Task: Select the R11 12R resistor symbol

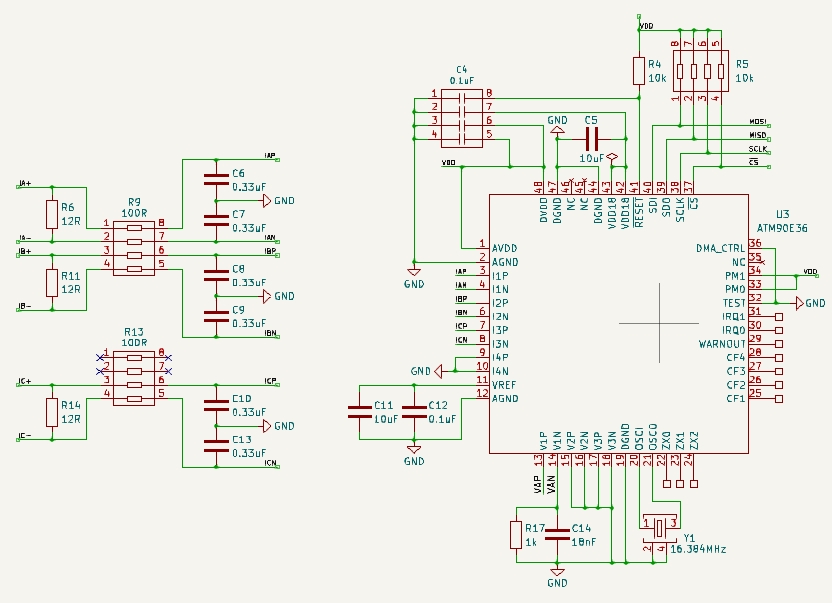Action: pyautogui.click(x=51, y=283)
